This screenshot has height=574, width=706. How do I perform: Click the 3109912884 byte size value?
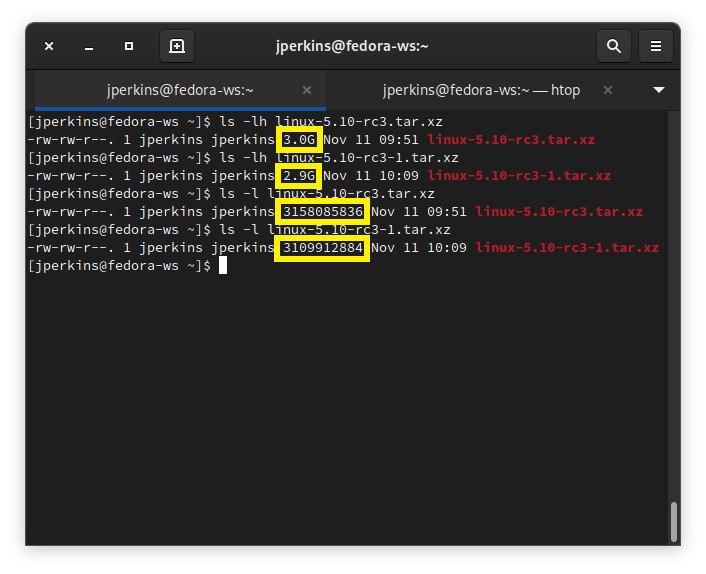click(x=322, y=248)
